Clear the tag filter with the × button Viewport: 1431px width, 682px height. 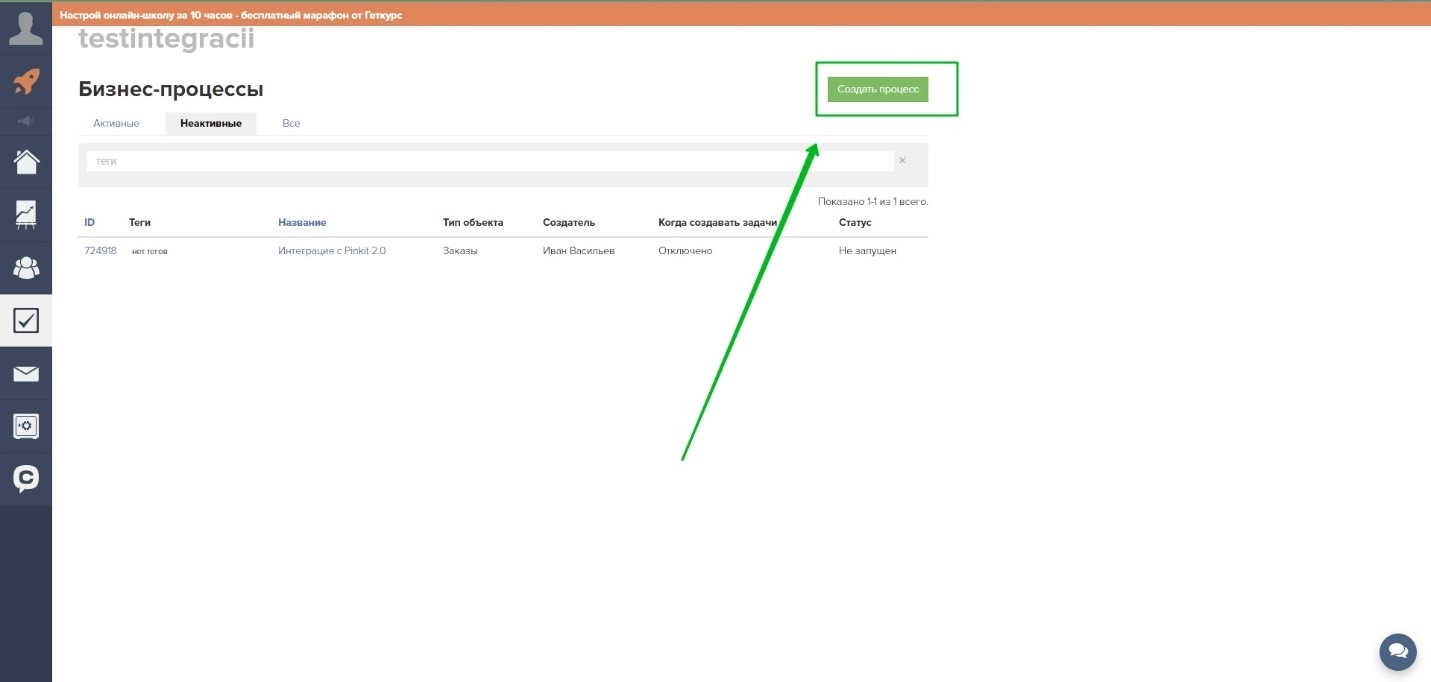[x=902, y=161]
